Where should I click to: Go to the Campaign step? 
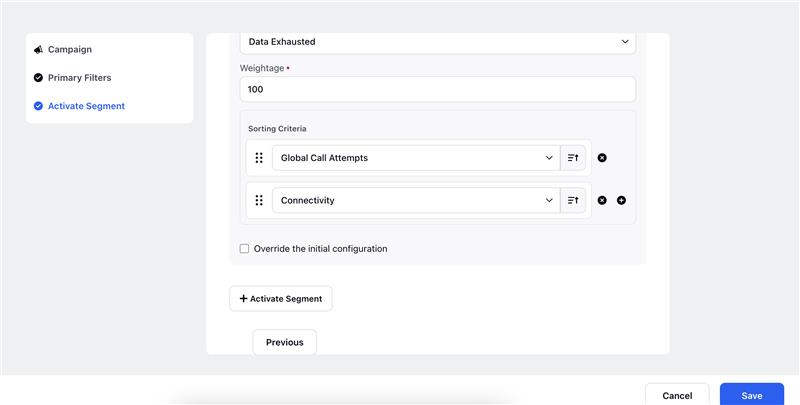(70, 49)
